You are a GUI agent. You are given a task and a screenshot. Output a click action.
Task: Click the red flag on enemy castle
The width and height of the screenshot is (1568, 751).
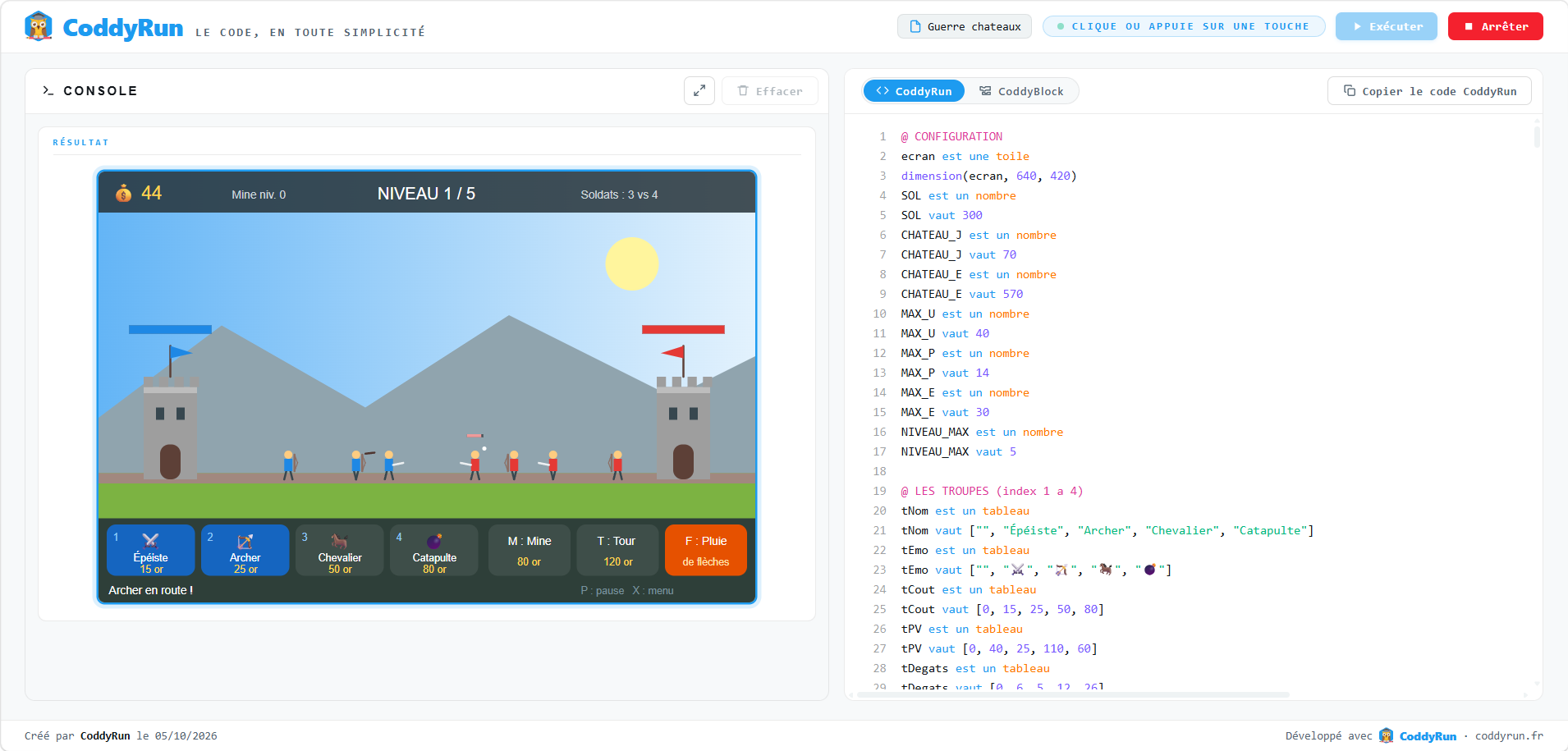coord(673,353)
